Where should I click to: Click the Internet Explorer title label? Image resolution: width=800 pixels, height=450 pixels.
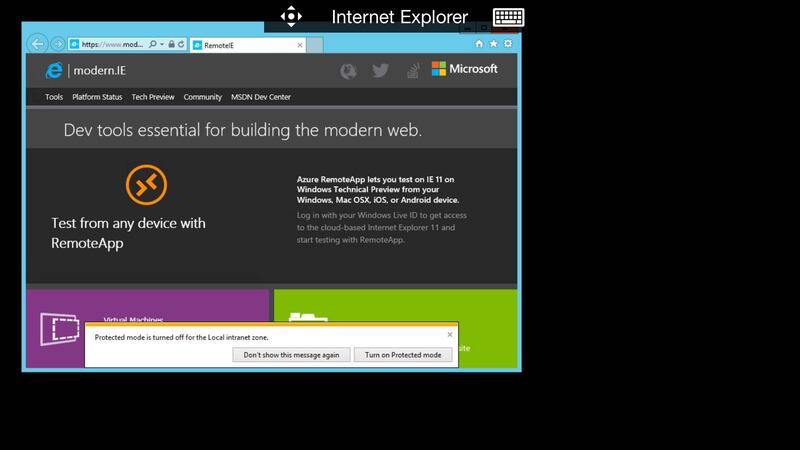(399, 17)
